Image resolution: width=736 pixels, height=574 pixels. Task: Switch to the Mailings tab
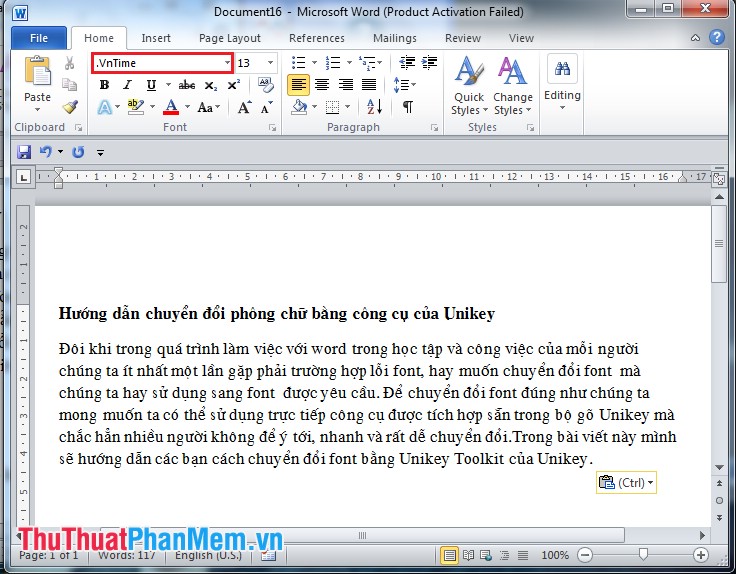coord(394,38)
